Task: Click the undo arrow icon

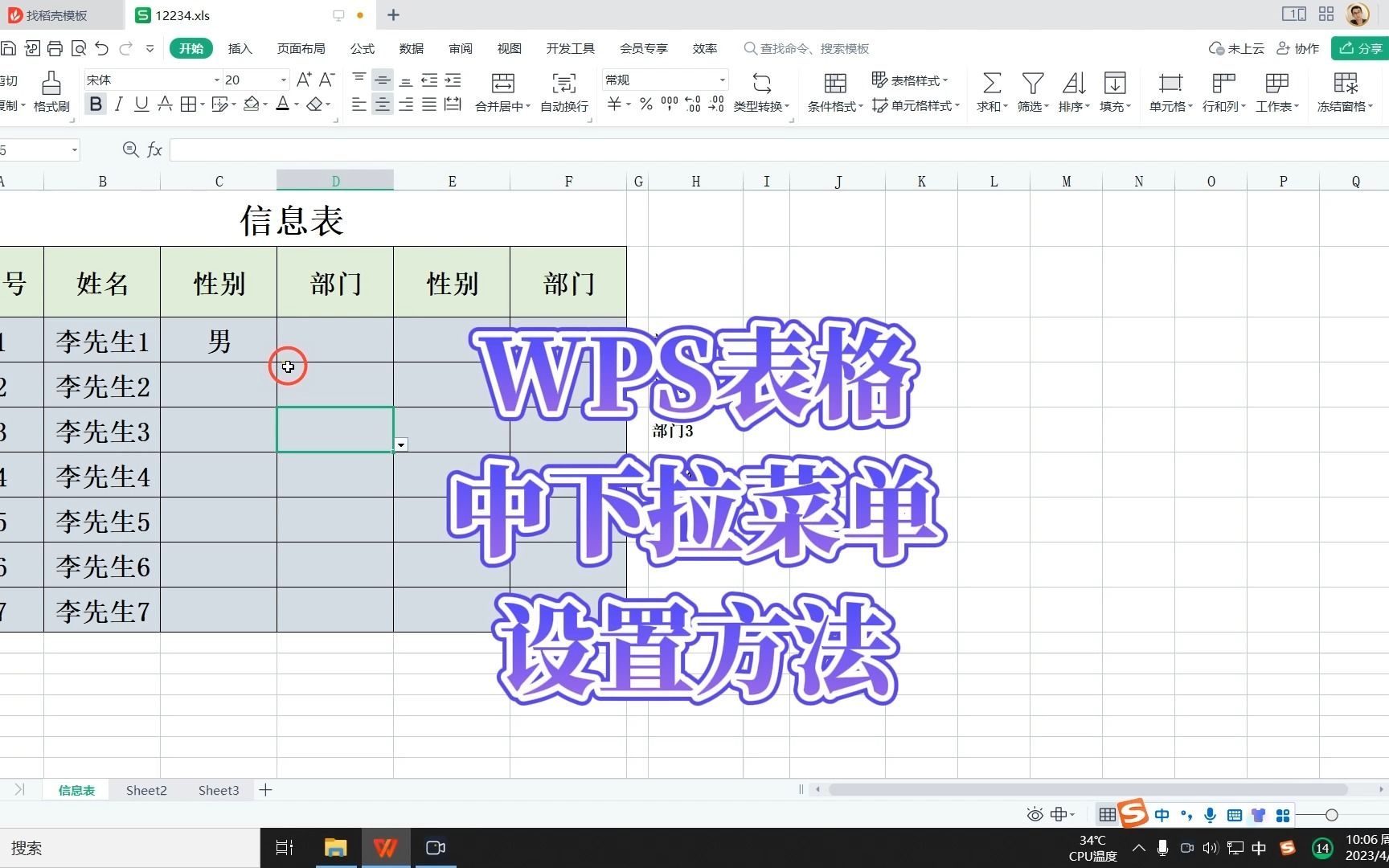Action: [x=102, y=49]
